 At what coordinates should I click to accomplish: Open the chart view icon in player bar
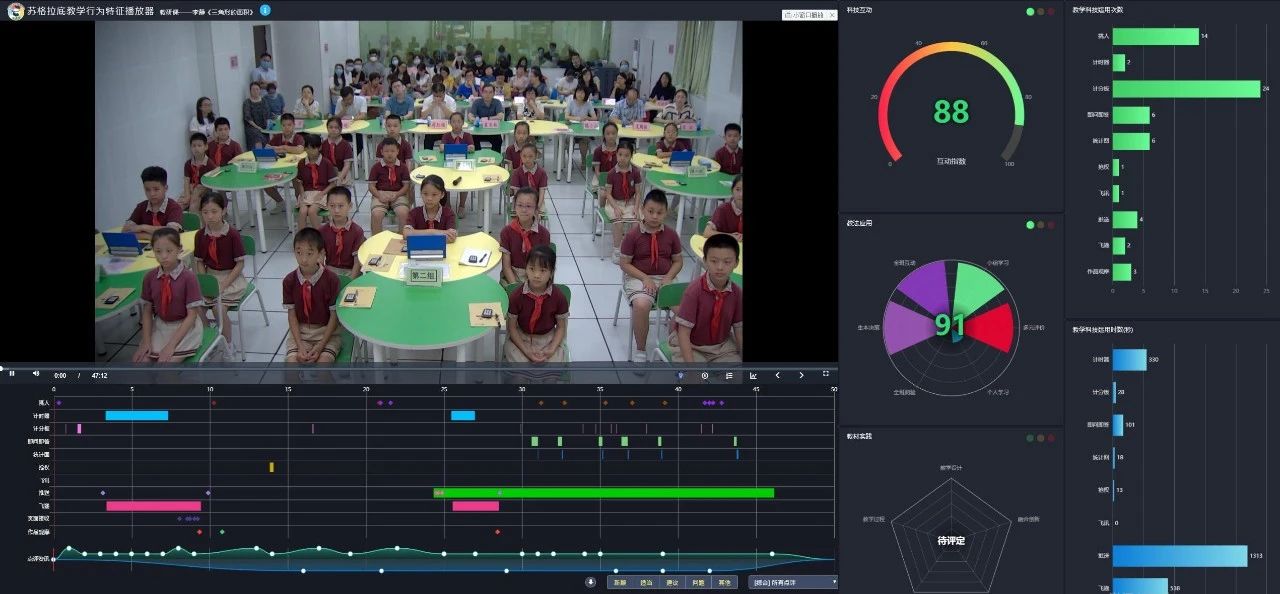coord(753,375)
